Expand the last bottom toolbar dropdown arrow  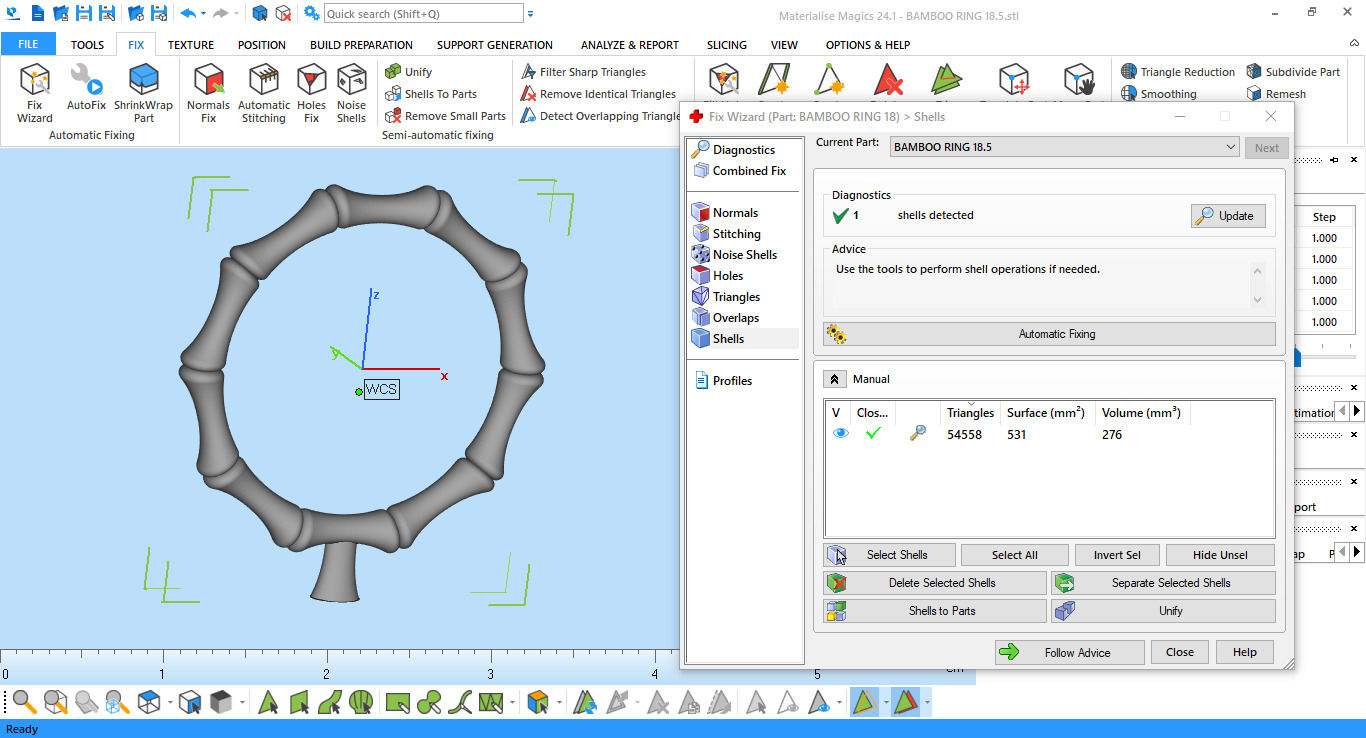(927, 703)
